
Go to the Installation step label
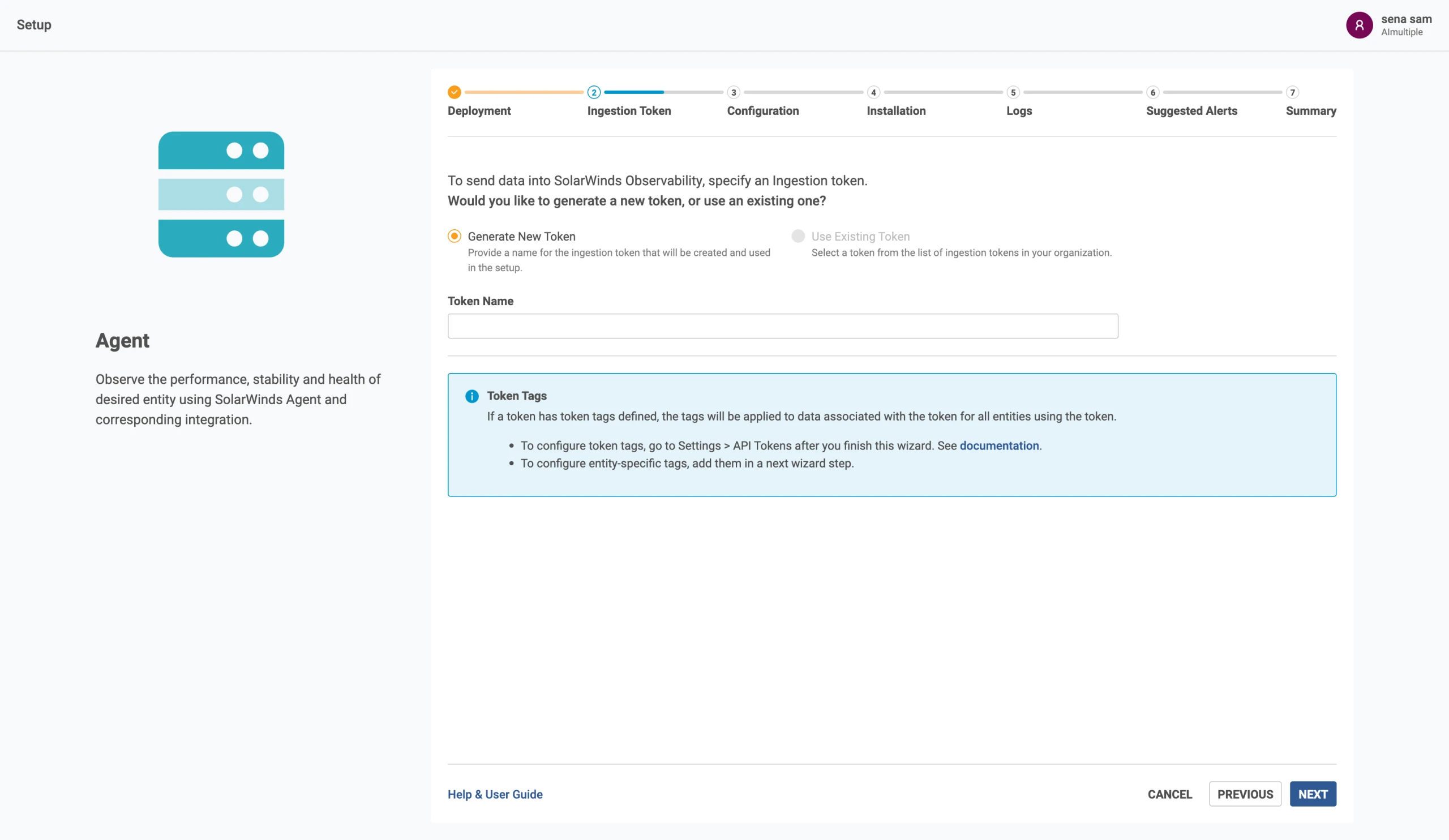point(896,111)
